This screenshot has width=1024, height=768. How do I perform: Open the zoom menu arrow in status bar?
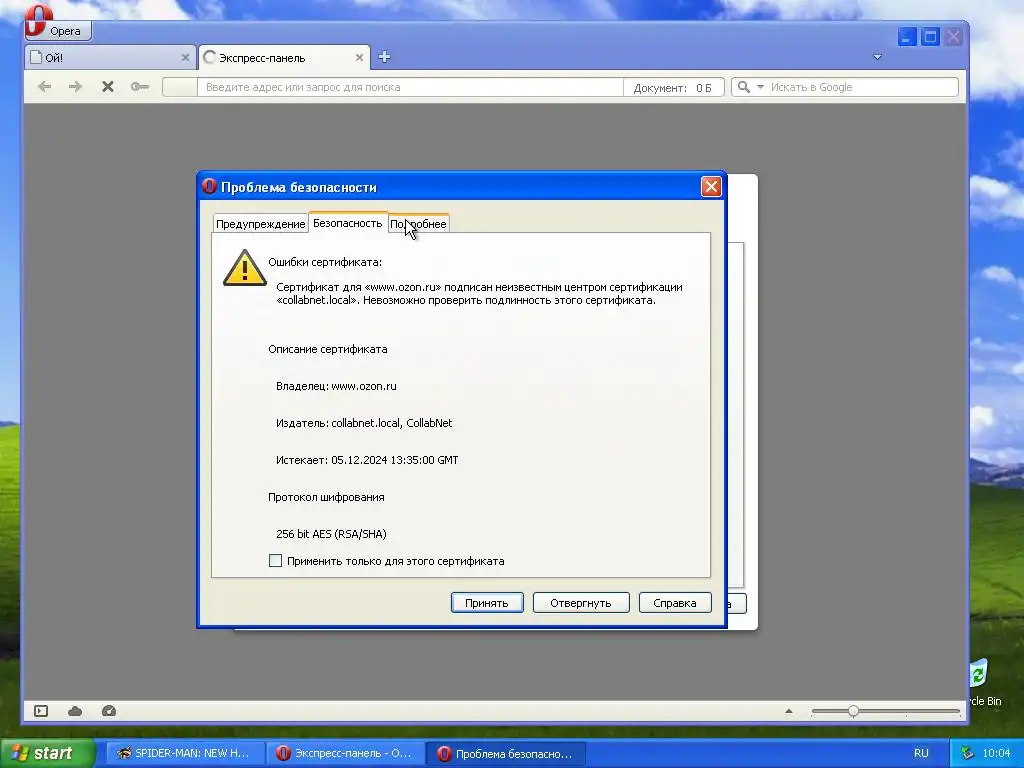[789, 711]
